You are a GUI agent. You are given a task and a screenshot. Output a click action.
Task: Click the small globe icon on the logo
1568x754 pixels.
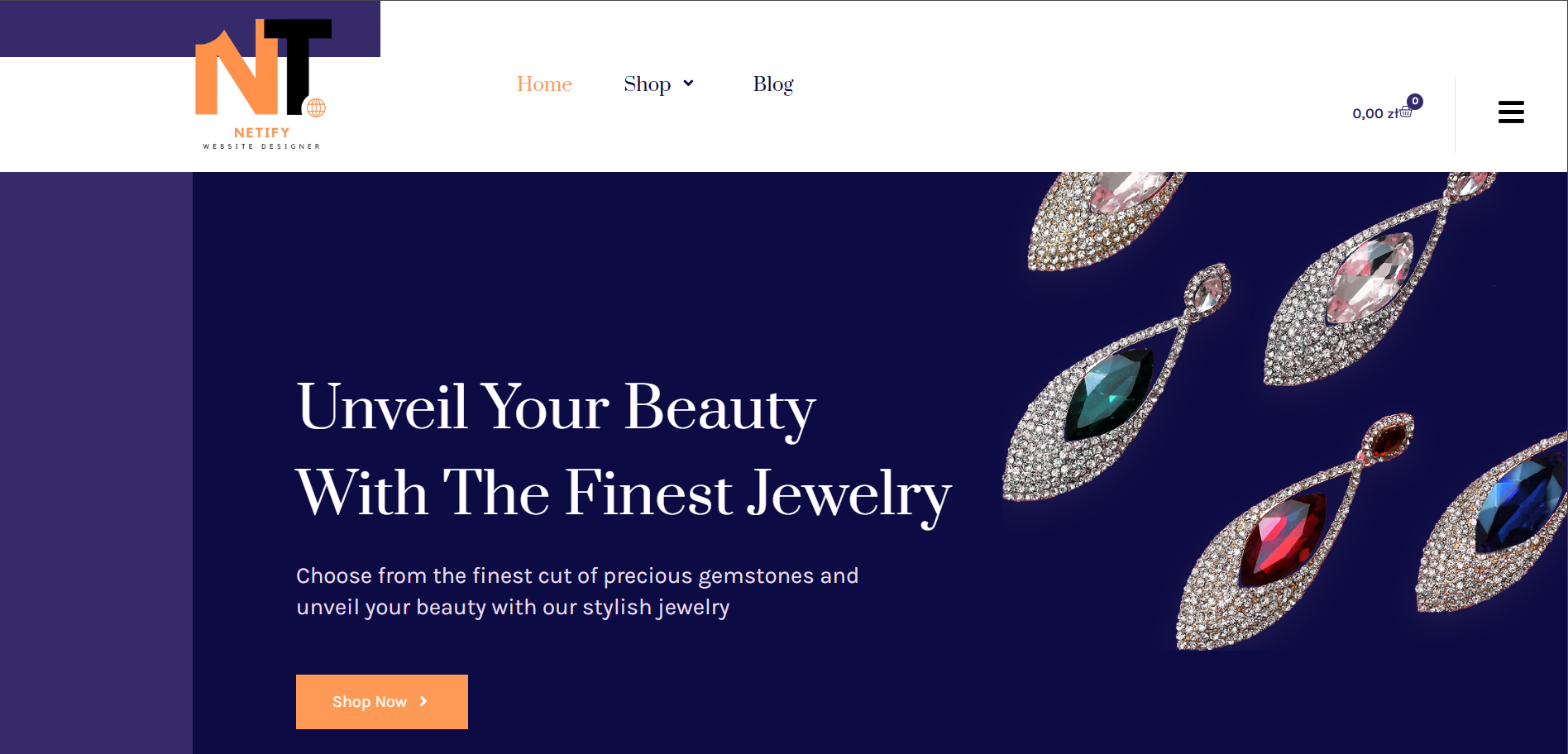click(x=316, y=107)
